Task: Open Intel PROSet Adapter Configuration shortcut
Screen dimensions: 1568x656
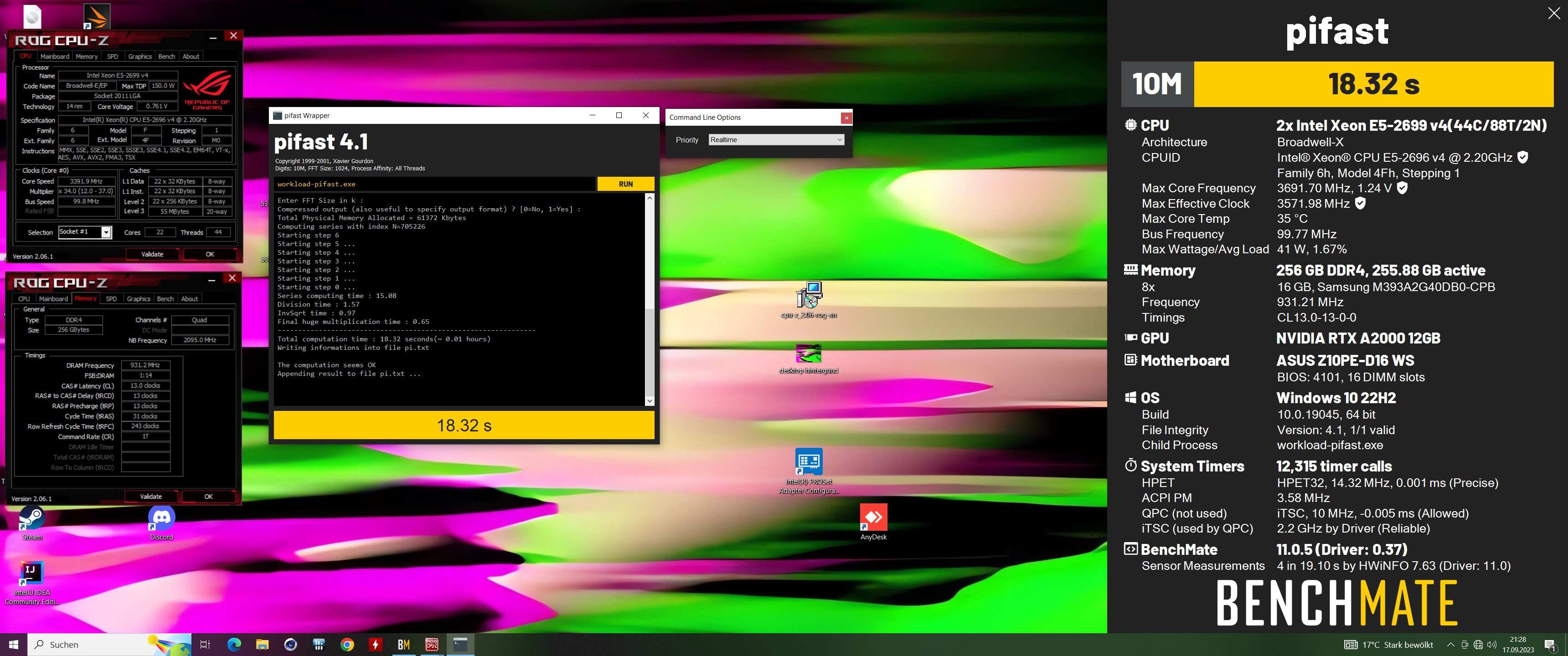Action: click(x=808, y=471)
